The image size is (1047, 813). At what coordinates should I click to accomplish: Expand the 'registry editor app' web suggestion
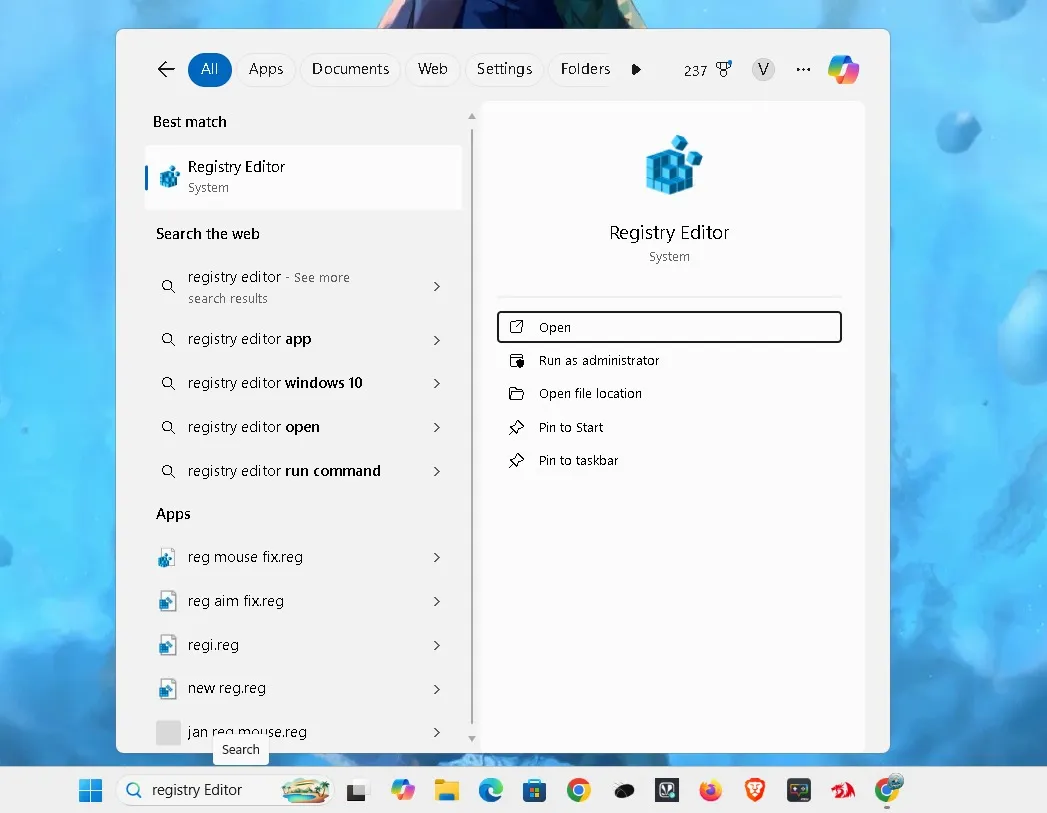[436, 340]
